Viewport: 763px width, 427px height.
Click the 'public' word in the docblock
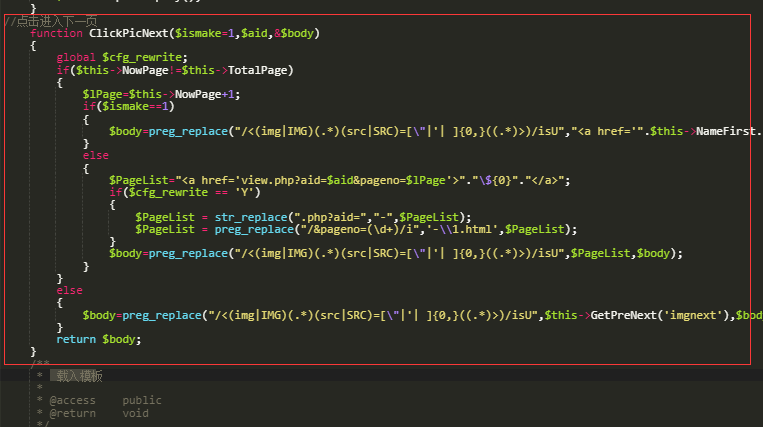click(x=142, y=400)
